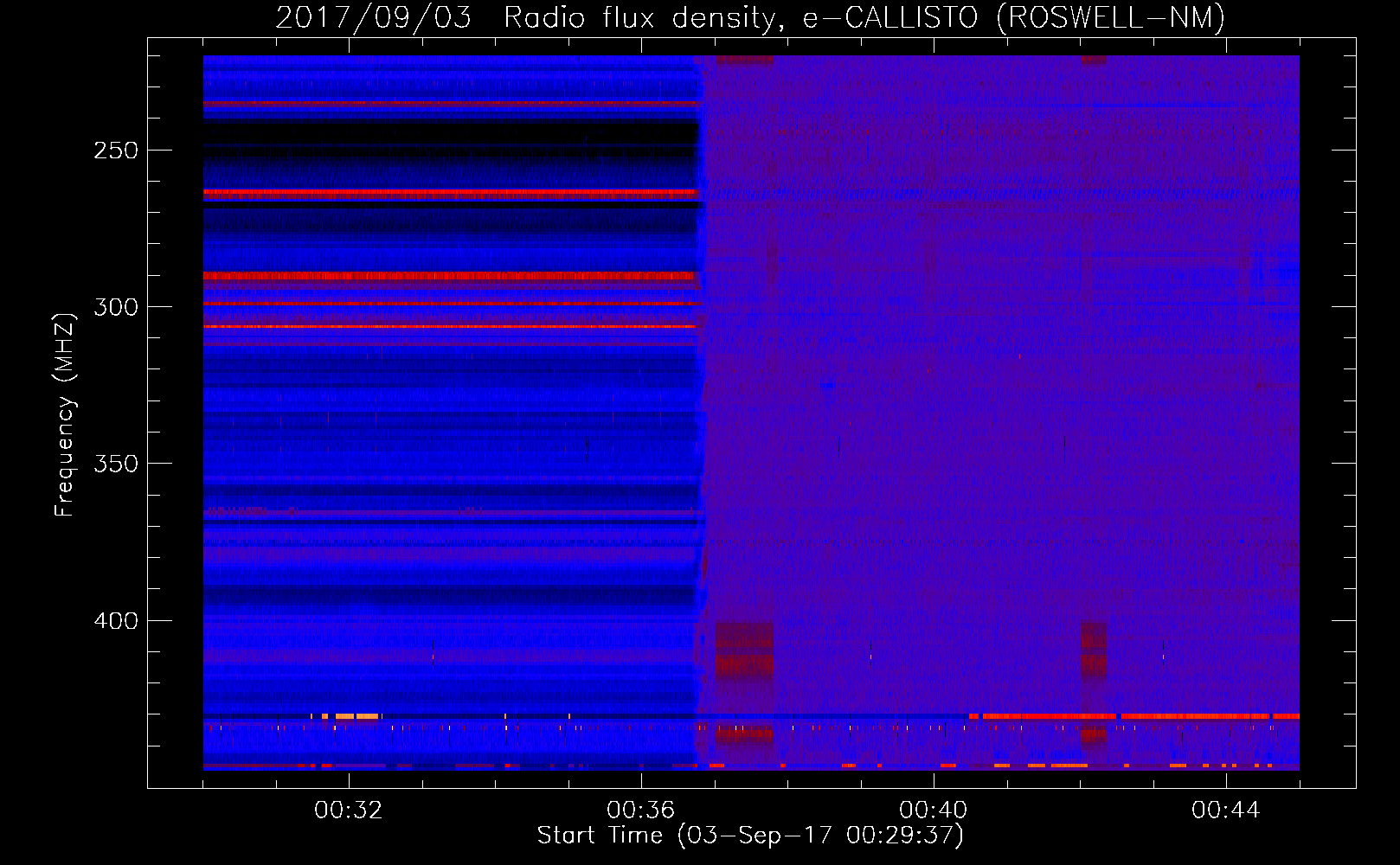The image size is (1400, 865).
Task: Click the 00:40 time tick label
Action: [x=934, y=811]
